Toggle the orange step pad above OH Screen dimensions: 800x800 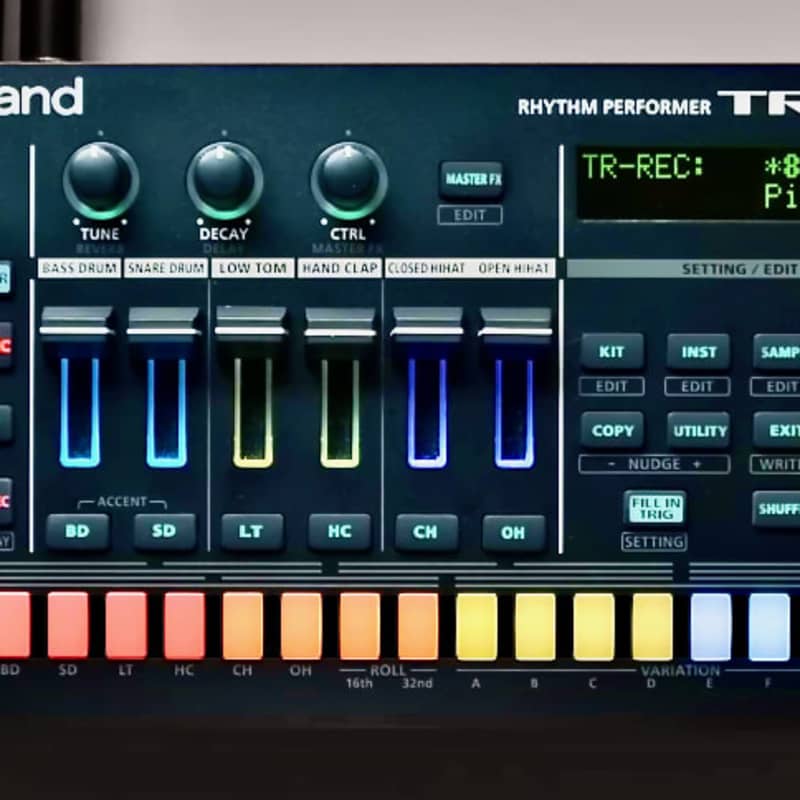pyautogui.click(x=301, y=626)
